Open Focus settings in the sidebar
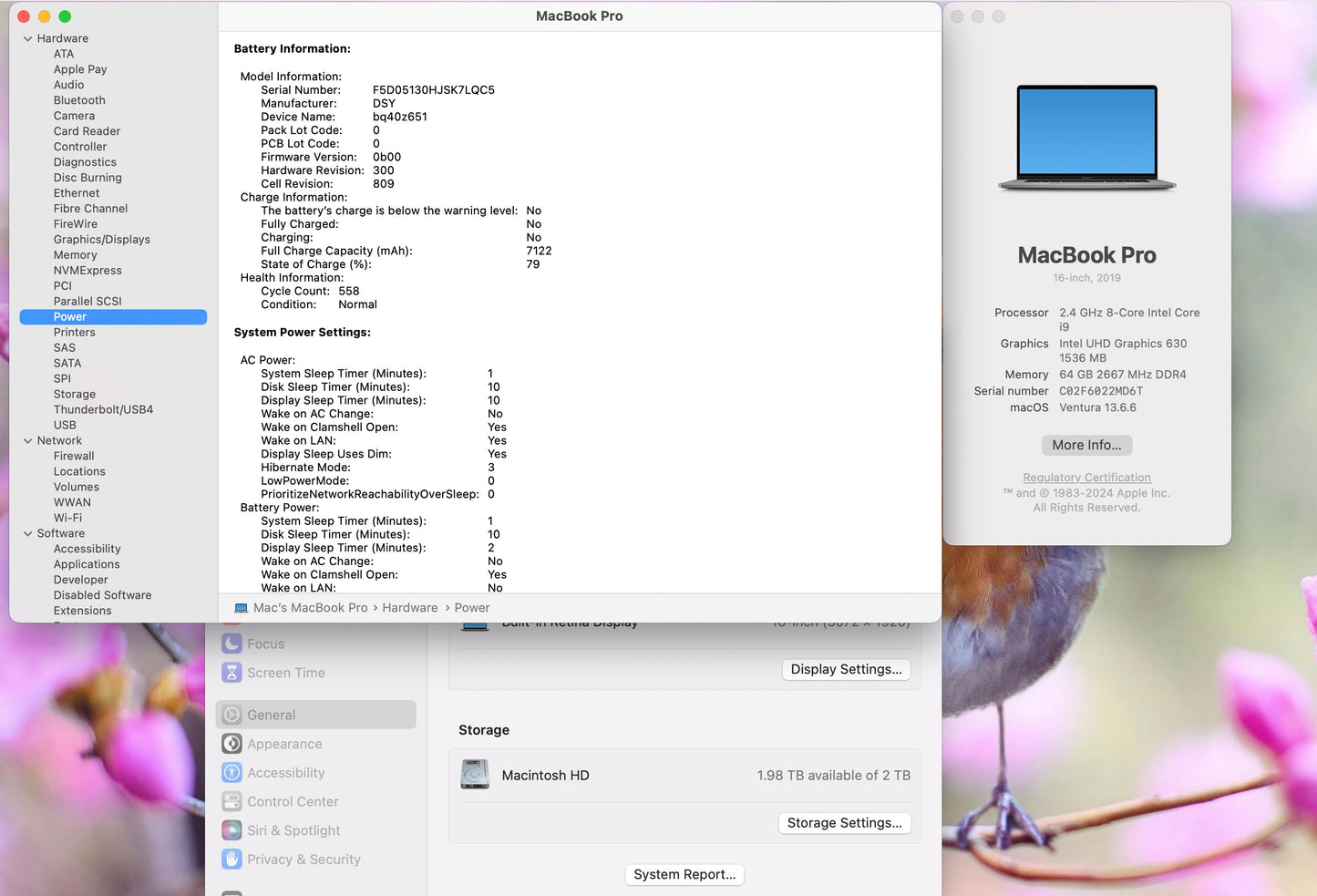 [264, 644]
